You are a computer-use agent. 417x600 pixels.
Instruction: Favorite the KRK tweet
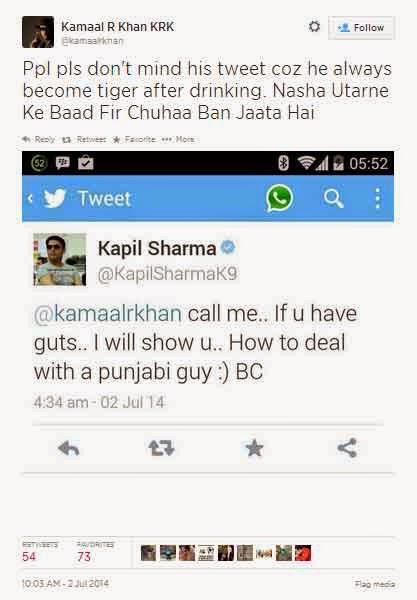click(x=134, y=139)
